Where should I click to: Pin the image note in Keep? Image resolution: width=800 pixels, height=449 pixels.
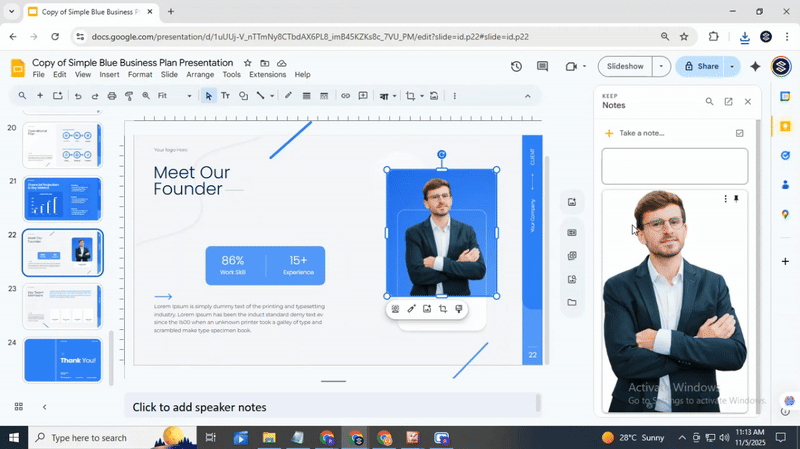pos(737,199)
